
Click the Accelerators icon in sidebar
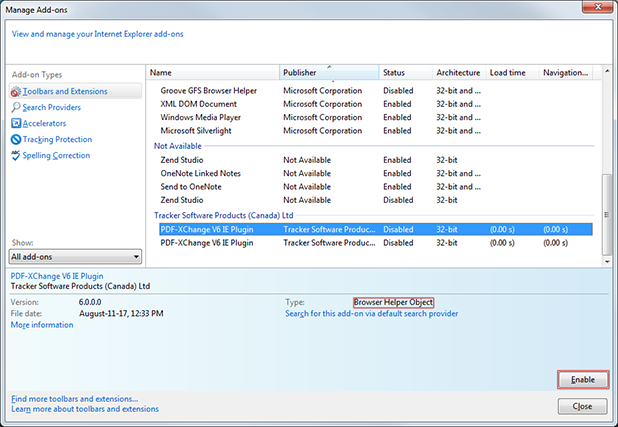(x=15, y=124)
